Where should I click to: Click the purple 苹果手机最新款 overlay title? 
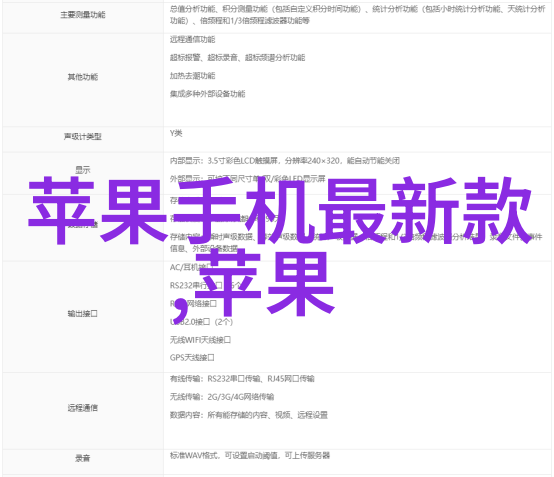[279, 211]
